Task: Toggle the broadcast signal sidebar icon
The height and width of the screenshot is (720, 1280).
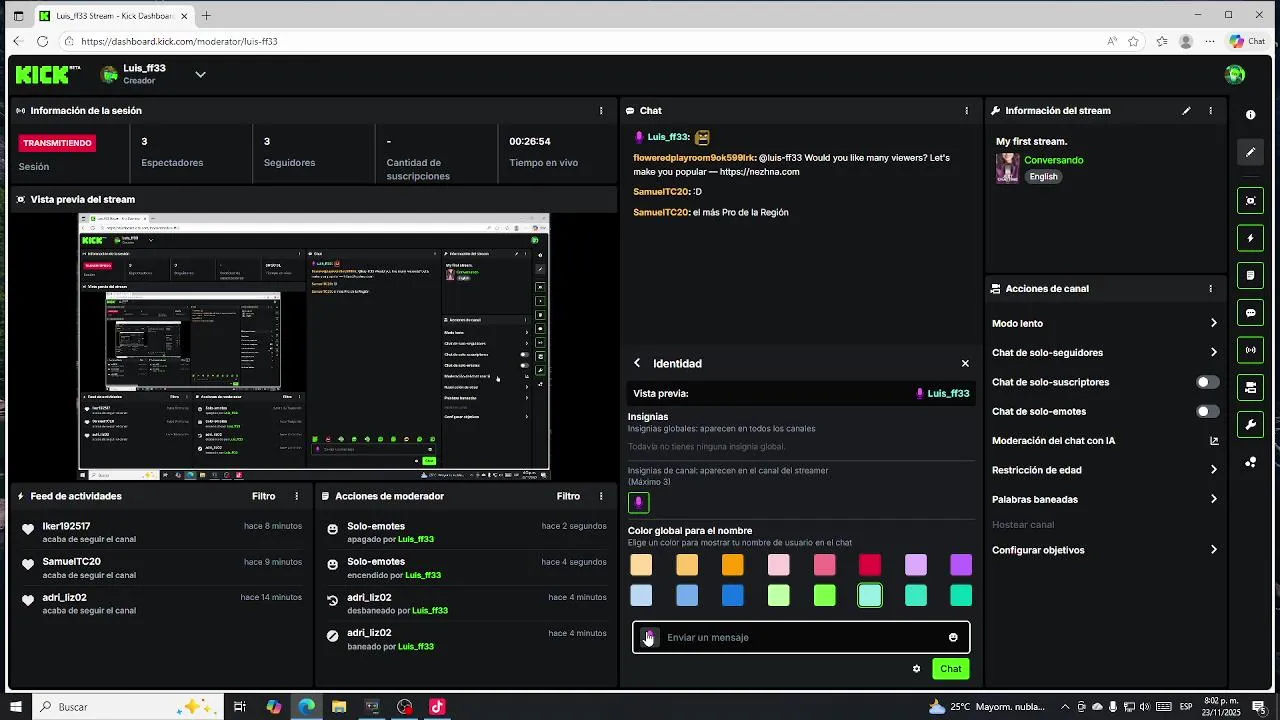Action: 1250,350
